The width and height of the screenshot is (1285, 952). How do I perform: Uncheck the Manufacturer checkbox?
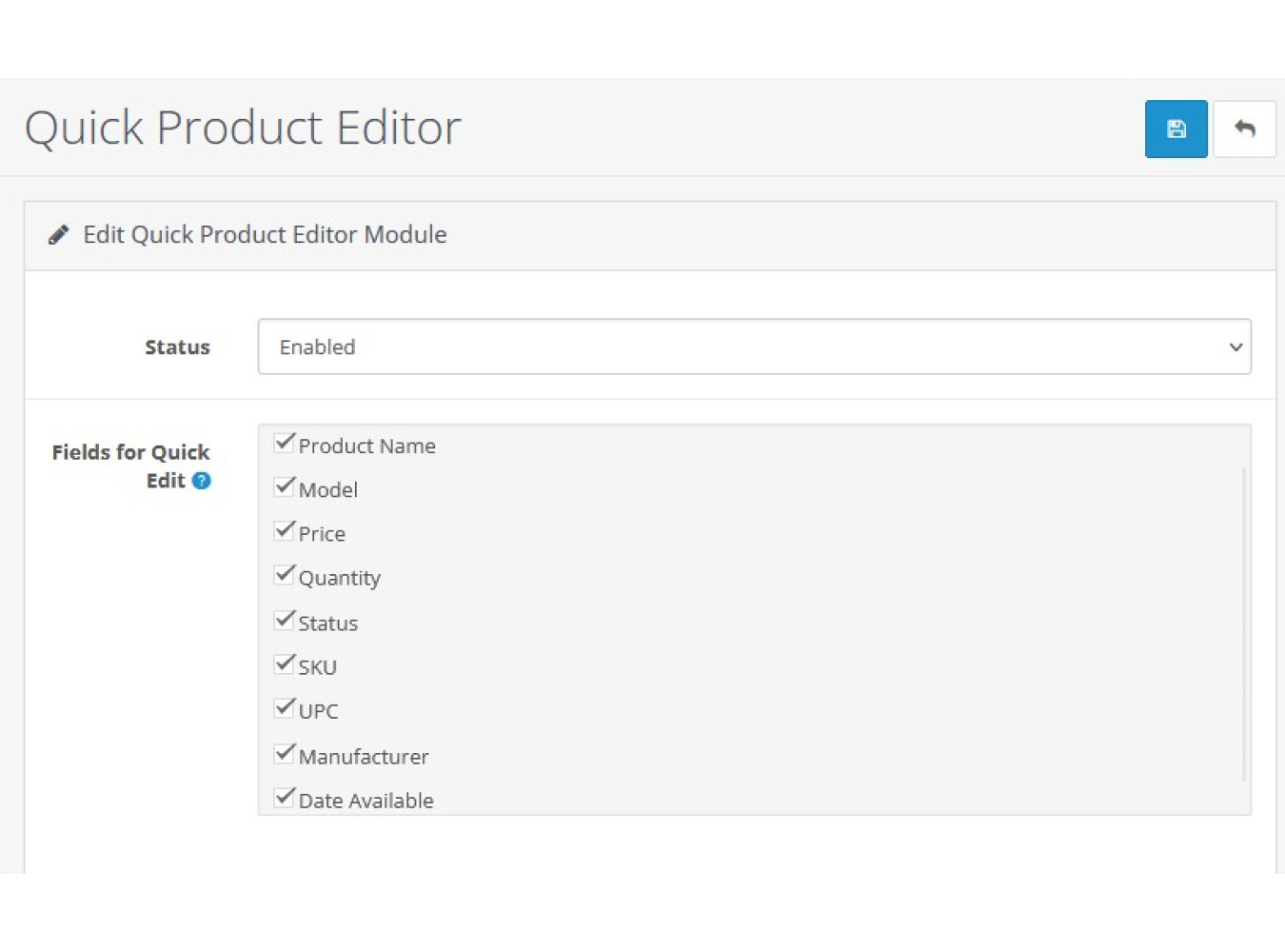284,753
